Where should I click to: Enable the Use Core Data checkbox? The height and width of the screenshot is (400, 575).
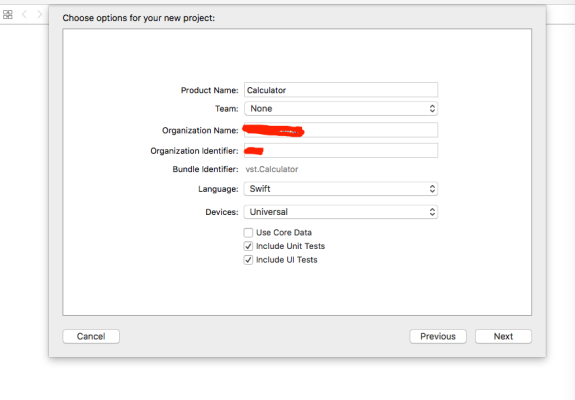[x=248, y=233]
